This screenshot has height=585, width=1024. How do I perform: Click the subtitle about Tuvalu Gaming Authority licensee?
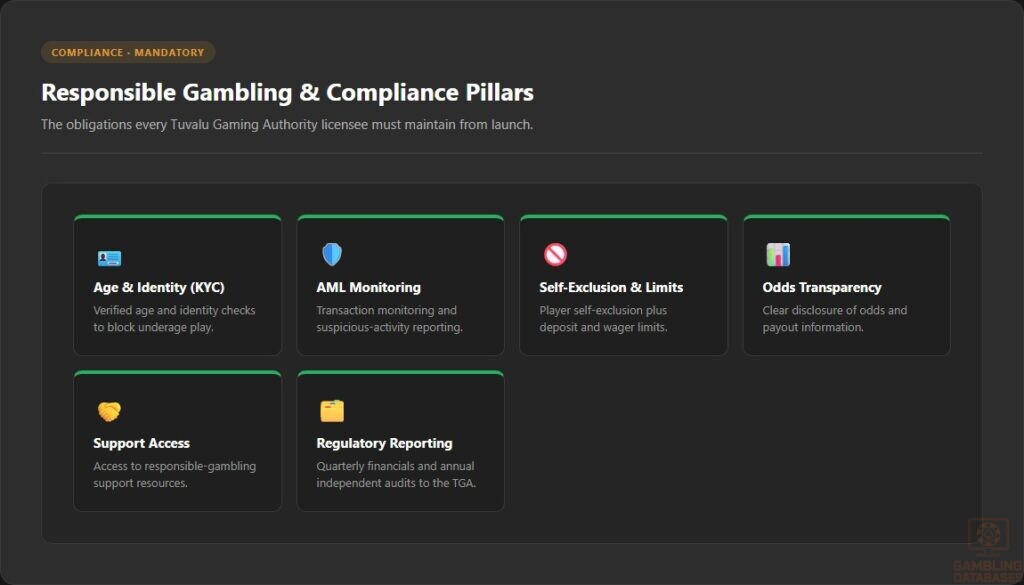click(287, 124)
